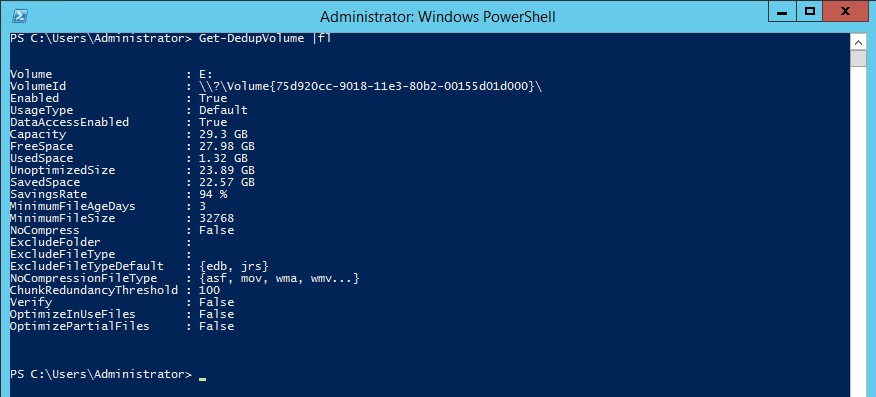This screenshot has width=876, height=397.
Task: Click the SavedSpace 22.57 GB value
Action: tap(227, 183)
